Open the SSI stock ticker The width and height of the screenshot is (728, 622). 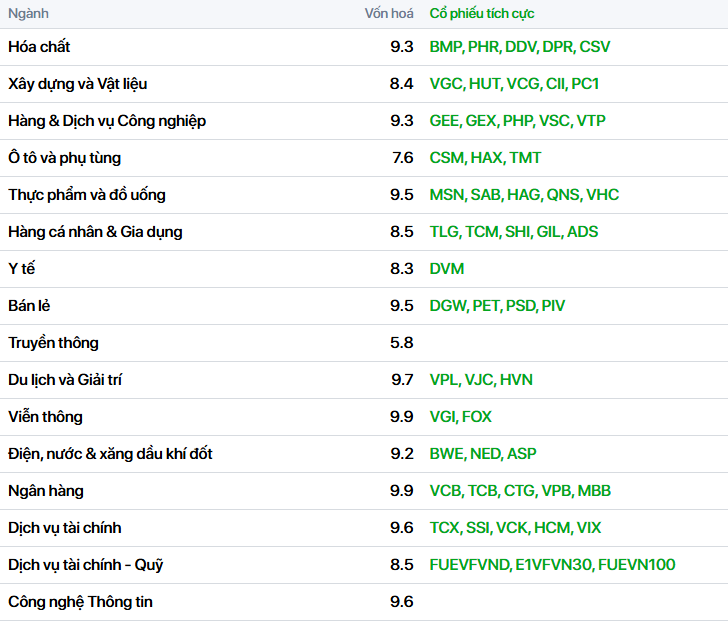pos(477,528)
